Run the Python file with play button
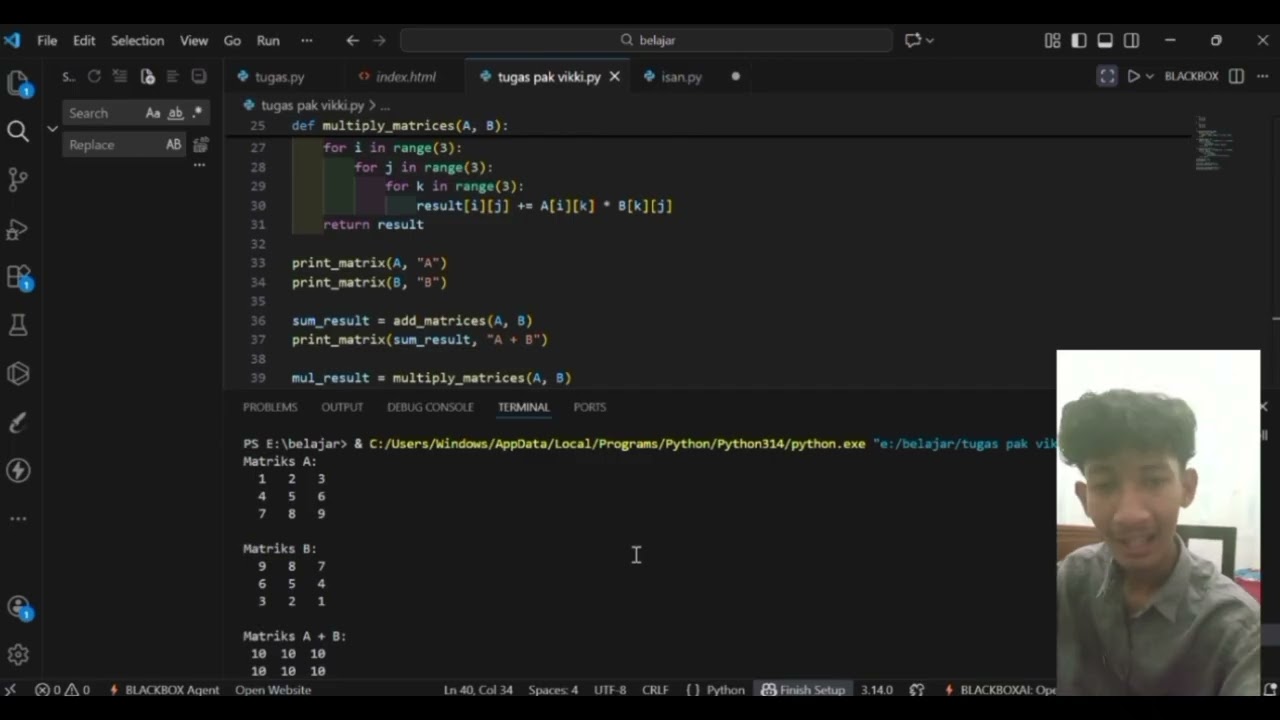This screenshot has height=720, width=1280. [x=1133, y=76]
